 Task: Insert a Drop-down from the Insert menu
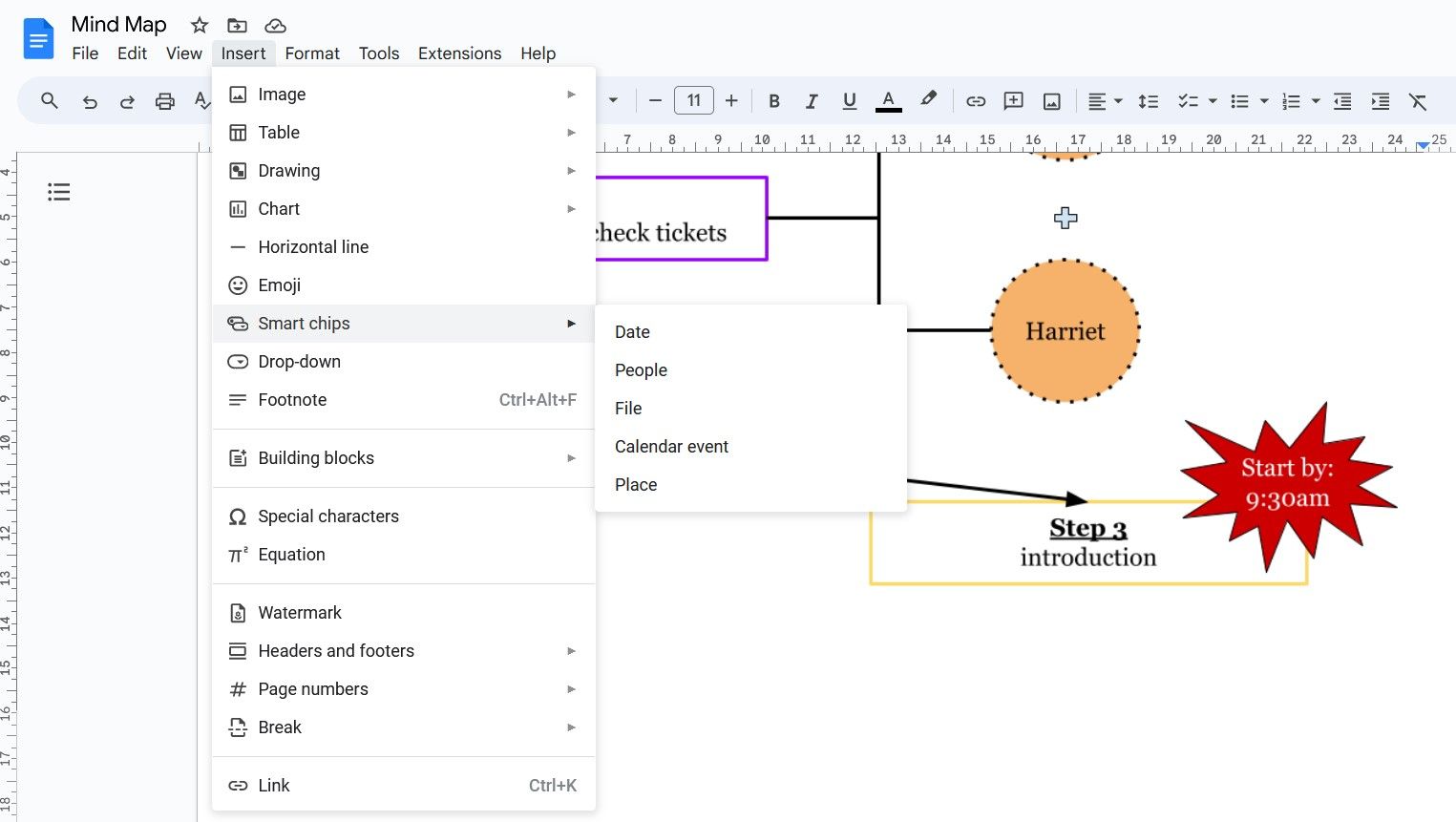tap(299, 361)
